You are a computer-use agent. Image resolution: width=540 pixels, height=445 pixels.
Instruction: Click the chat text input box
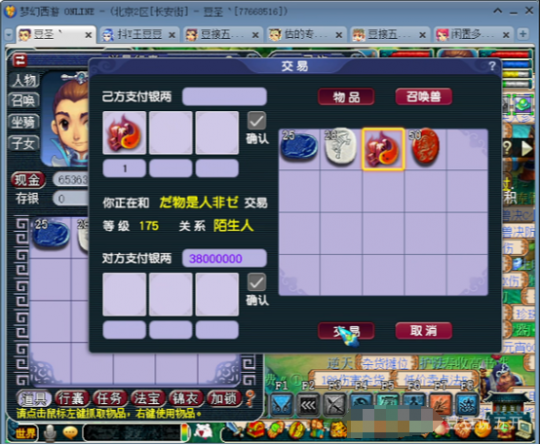(132, 433)
